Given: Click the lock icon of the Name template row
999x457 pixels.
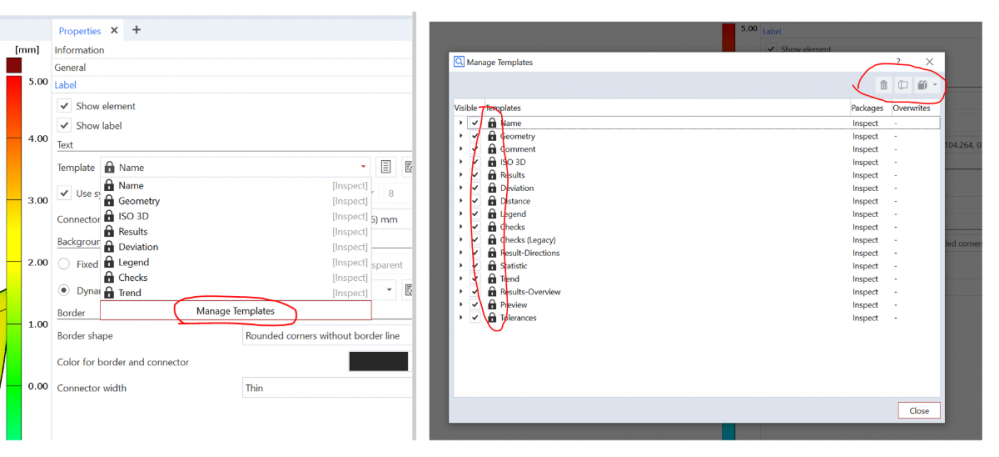Looking at the screenshot, I should (x=492, y=123).
